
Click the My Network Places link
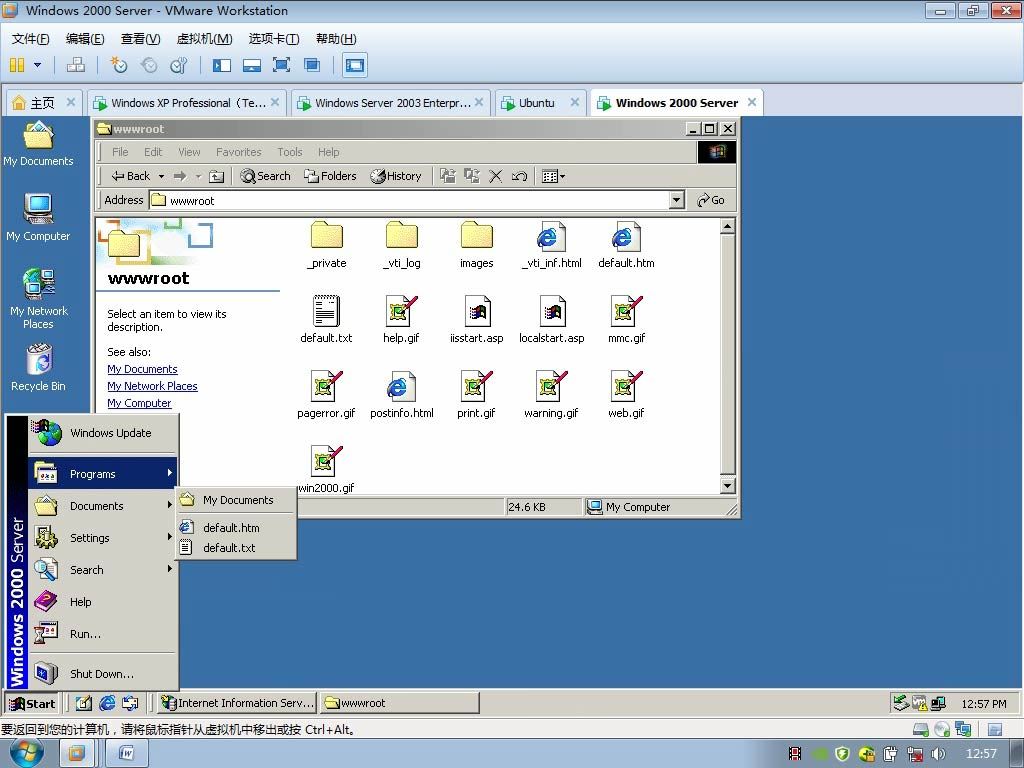[x=152, y=386]
